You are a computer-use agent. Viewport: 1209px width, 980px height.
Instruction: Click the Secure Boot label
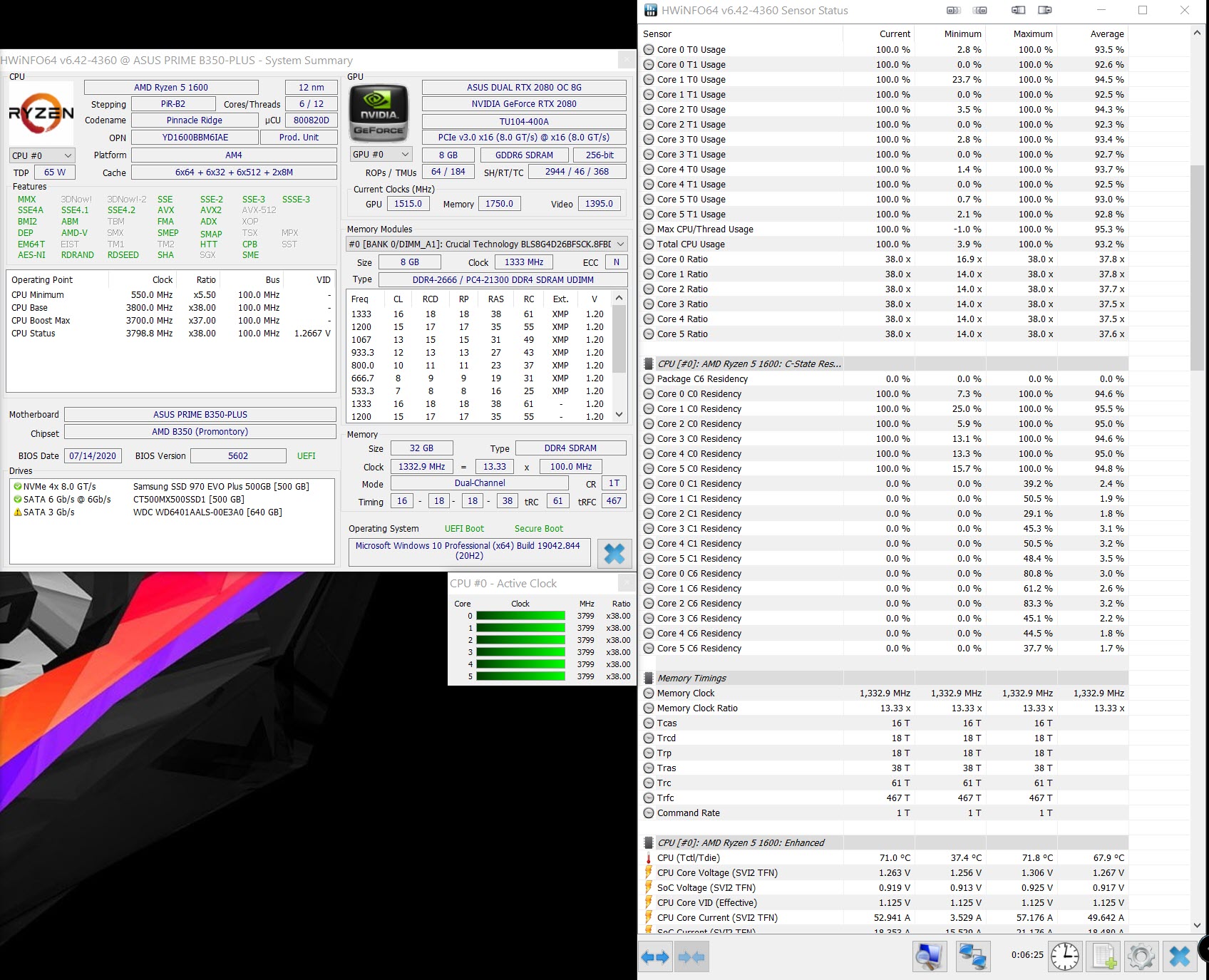tap(539, 529)
